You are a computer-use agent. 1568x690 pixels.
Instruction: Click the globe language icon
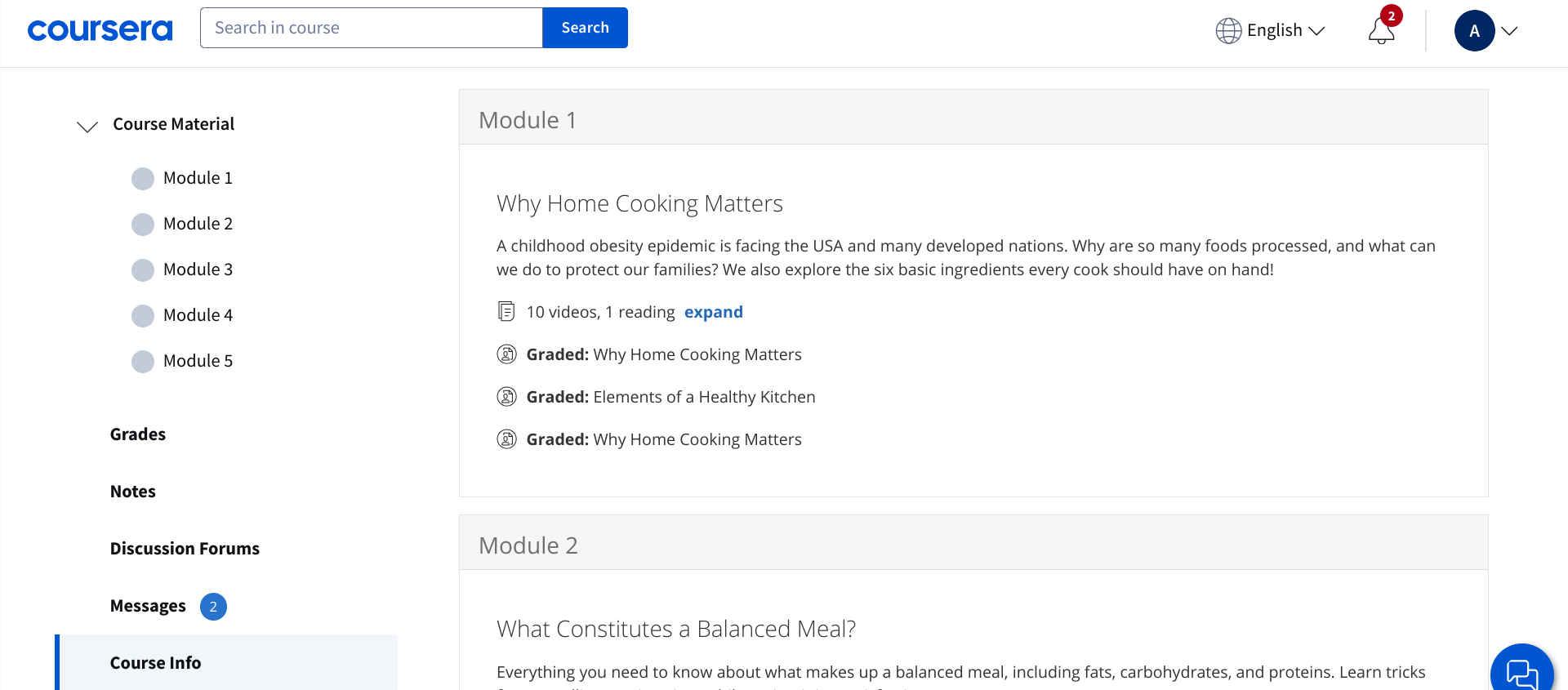[x=1228, y=31]
